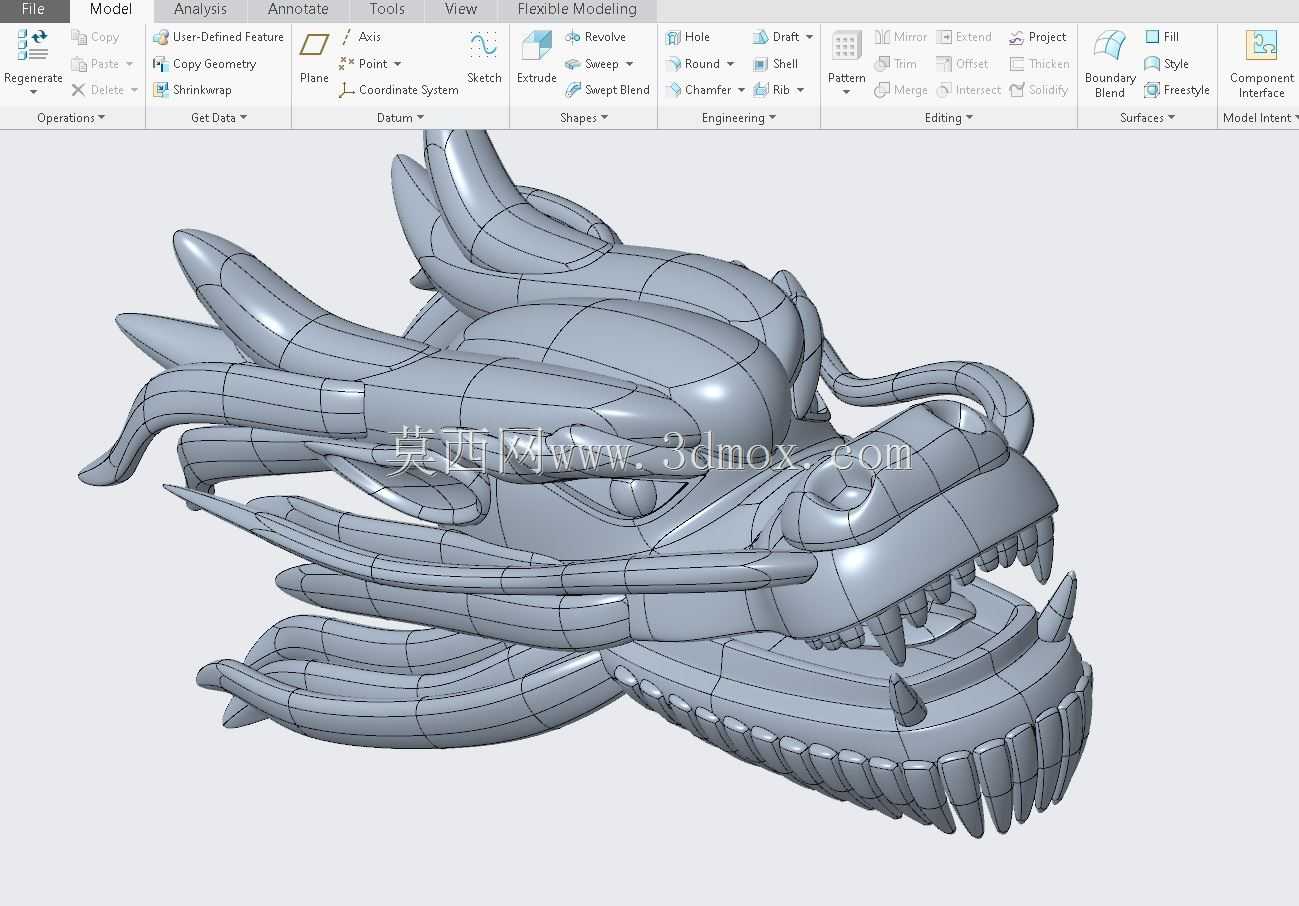
Task: Select the Project tool
Action: 1038,37
